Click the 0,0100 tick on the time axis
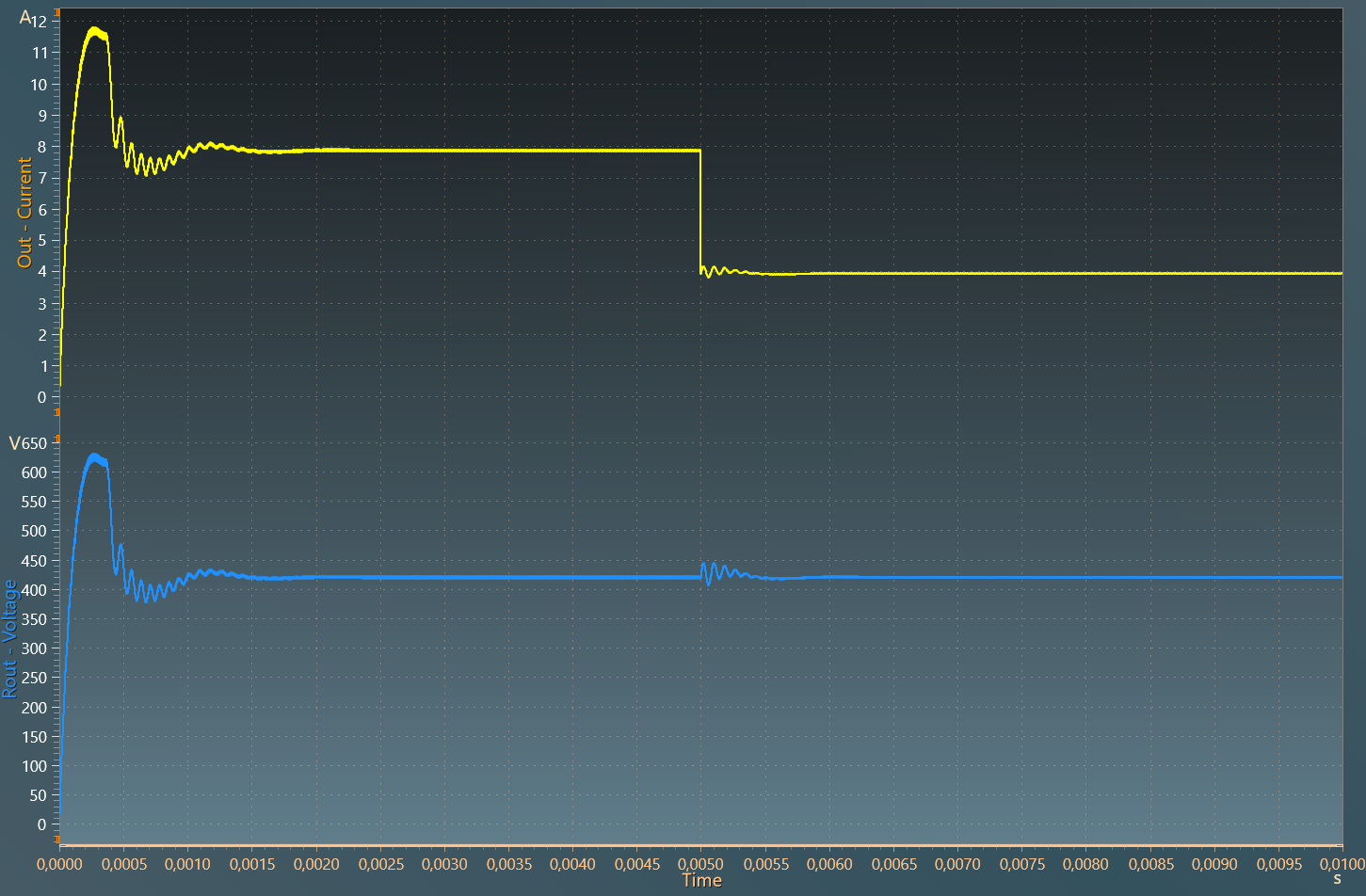Image resolution: width=1366 pixels, height=896 pixels. click(x=1342, y=864)
